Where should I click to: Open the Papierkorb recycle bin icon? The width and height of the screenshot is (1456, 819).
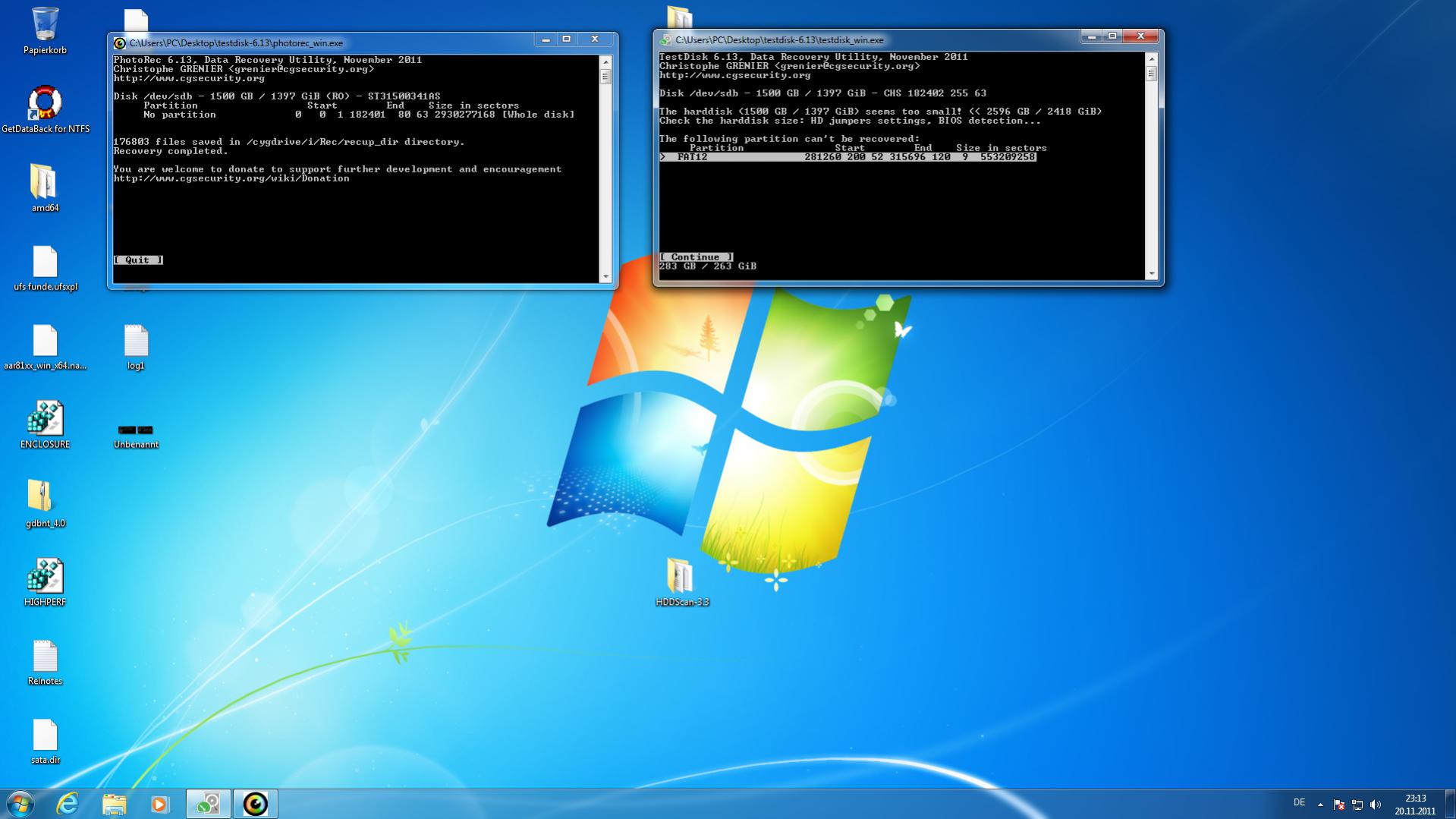(45, 30)
